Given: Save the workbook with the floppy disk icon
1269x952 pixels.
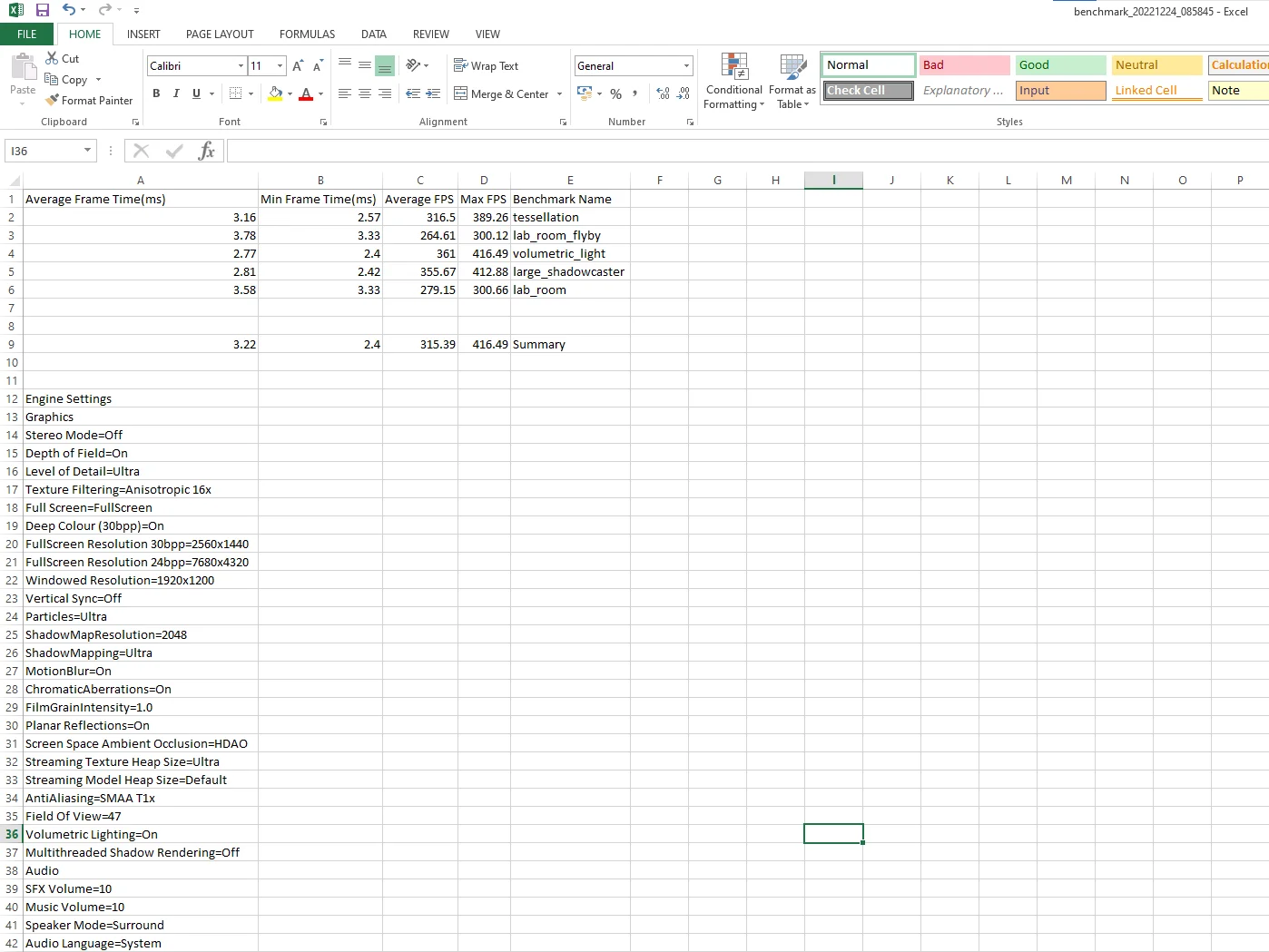Looking at the screenshot, I should coord(43,10).
